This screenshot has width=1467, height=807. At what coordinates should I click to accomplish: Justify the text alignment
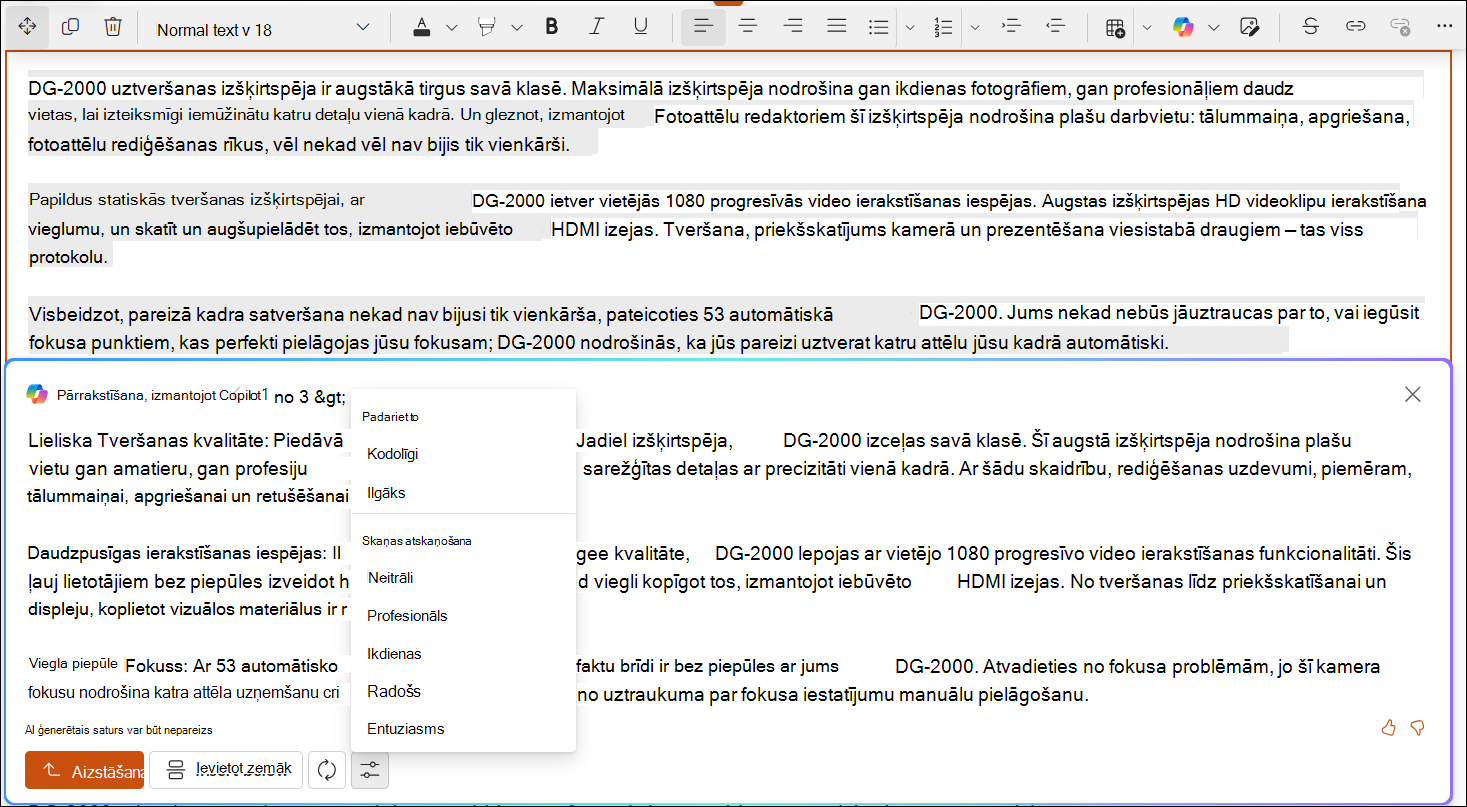pos(837,27)
